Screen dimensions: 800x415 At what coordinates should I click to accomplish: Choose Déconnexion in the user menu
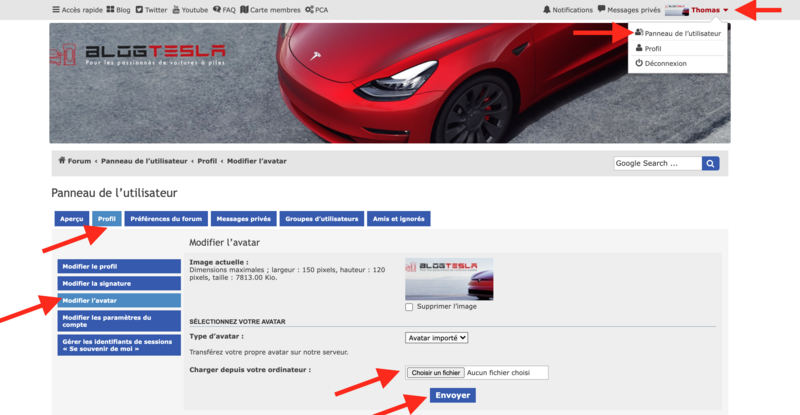[x=661, y=63]
